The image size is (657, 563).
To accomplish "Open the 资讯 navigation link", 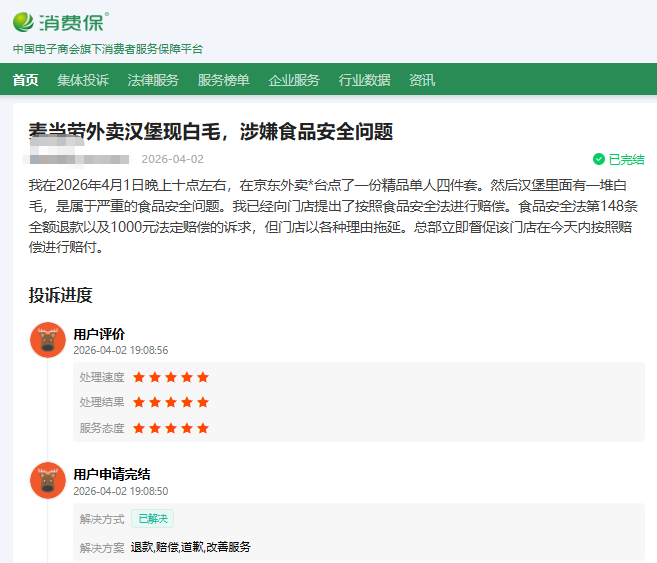I will pos(422,80).
